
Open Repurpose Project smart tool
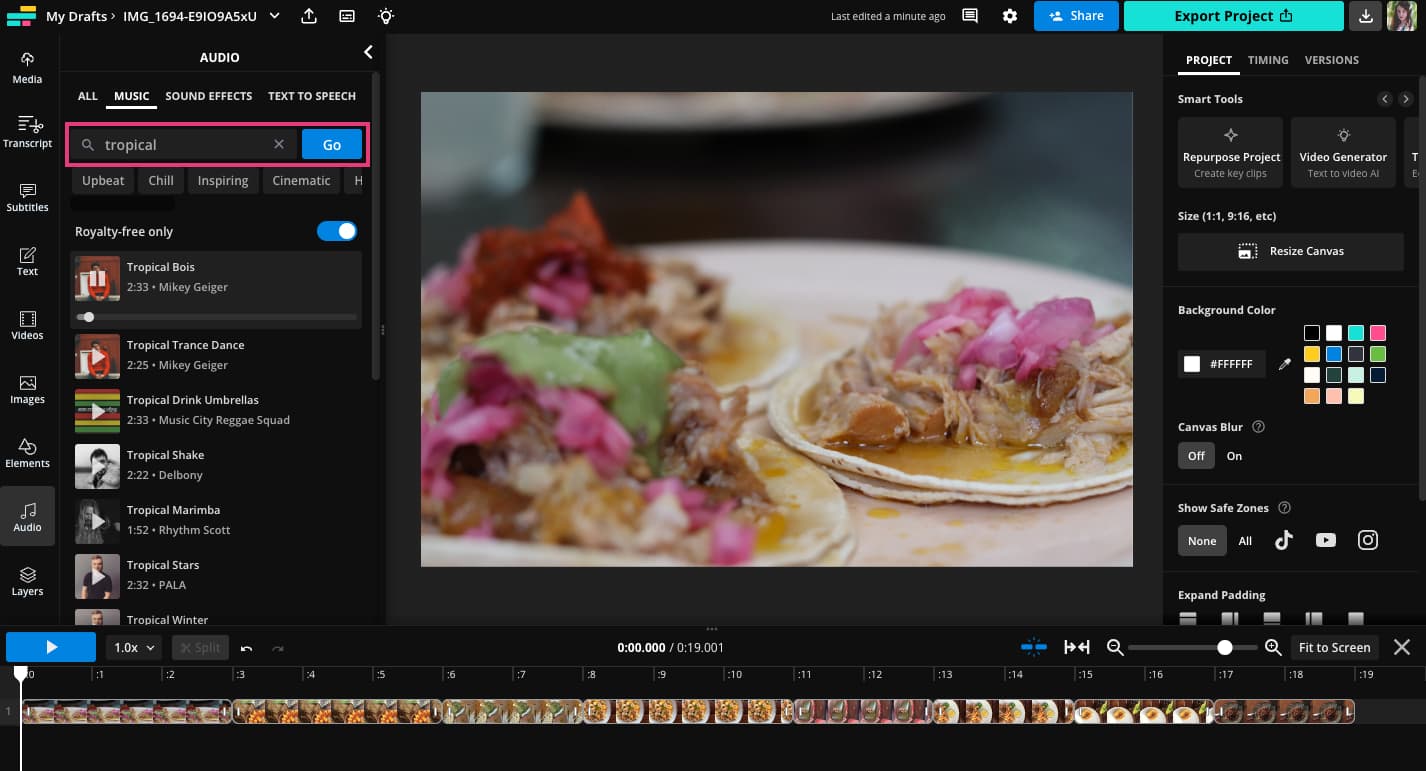pos(1230,153)
